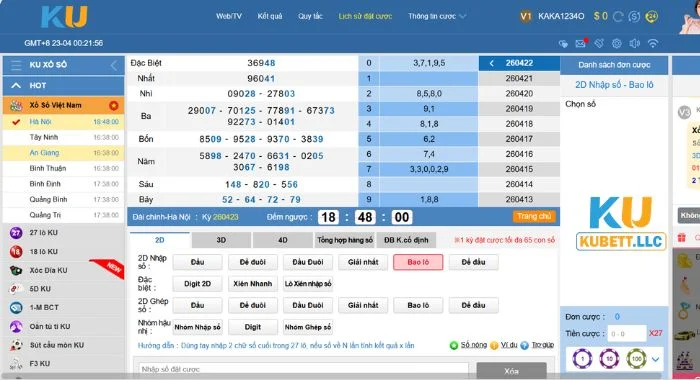This screenshot has height=380, width=700.
Task: Open the F3 KU game
Action: click(x=63, y=364)
